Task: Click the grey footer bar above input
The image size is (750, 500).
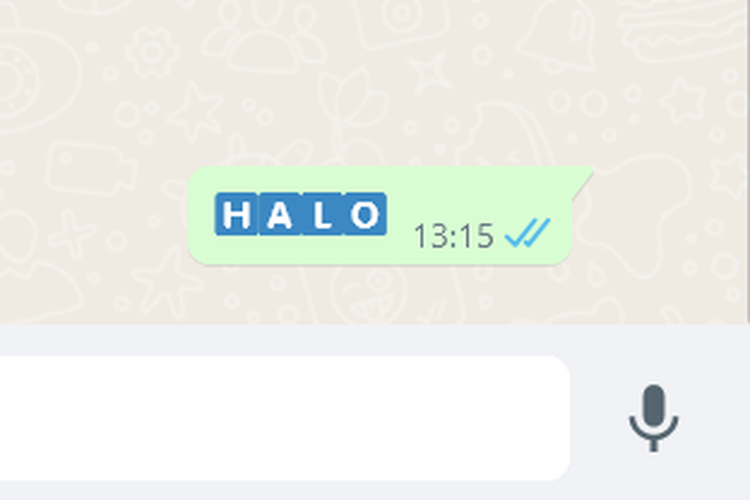Action: [x=375, y=339]
